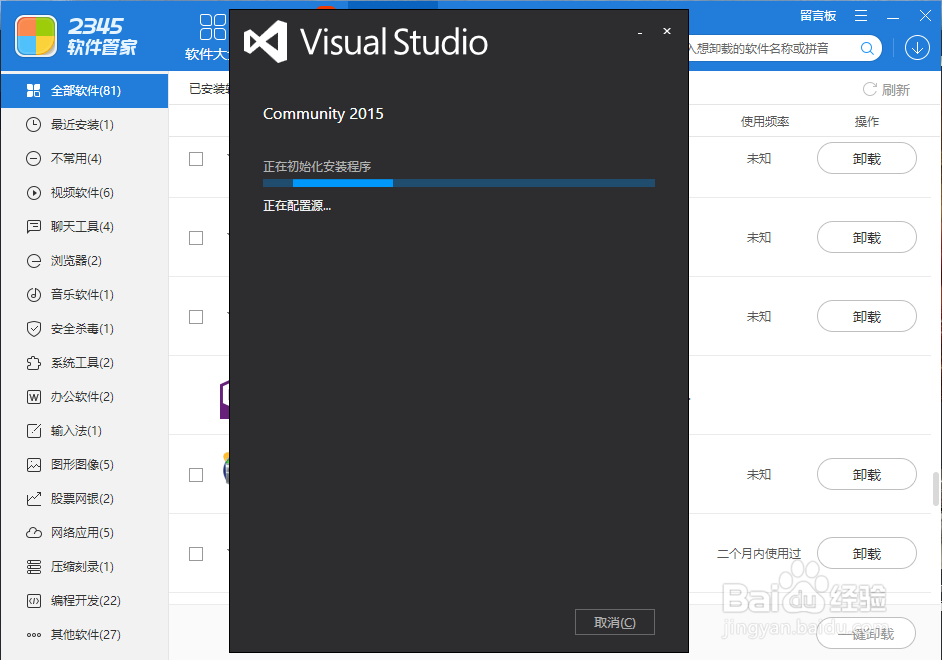
Task: Open 安全杀毒(1) shield icon category
Action: pyautogui.click(x=34, y=328)
